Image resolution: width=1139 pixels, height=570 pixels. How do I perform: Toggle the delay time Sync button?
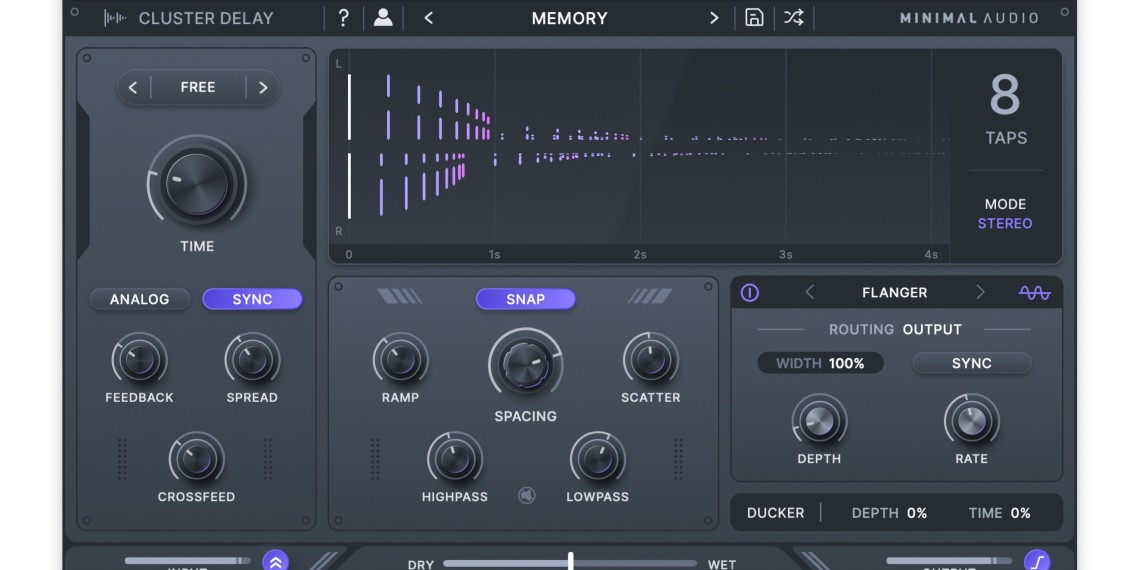(x=252, y=299)
